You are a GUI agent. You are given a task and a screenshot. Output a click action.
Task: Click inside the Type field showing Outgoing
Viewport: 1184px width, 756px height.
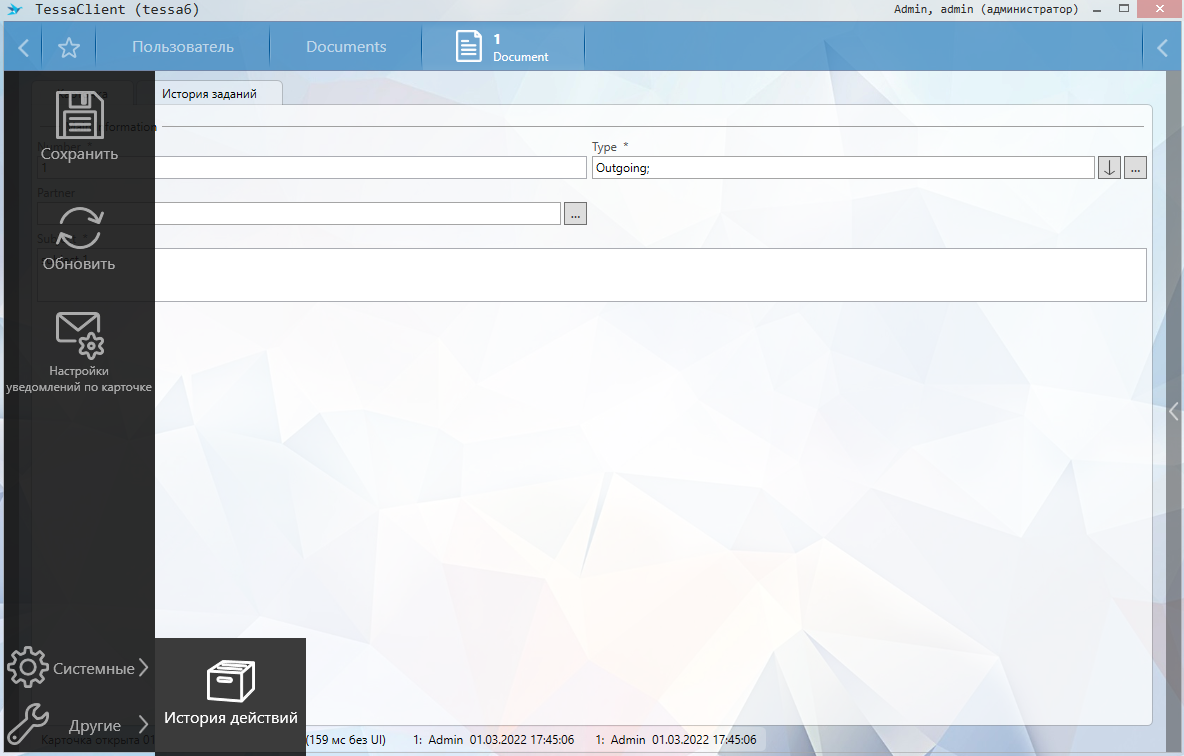pos(842,168)
